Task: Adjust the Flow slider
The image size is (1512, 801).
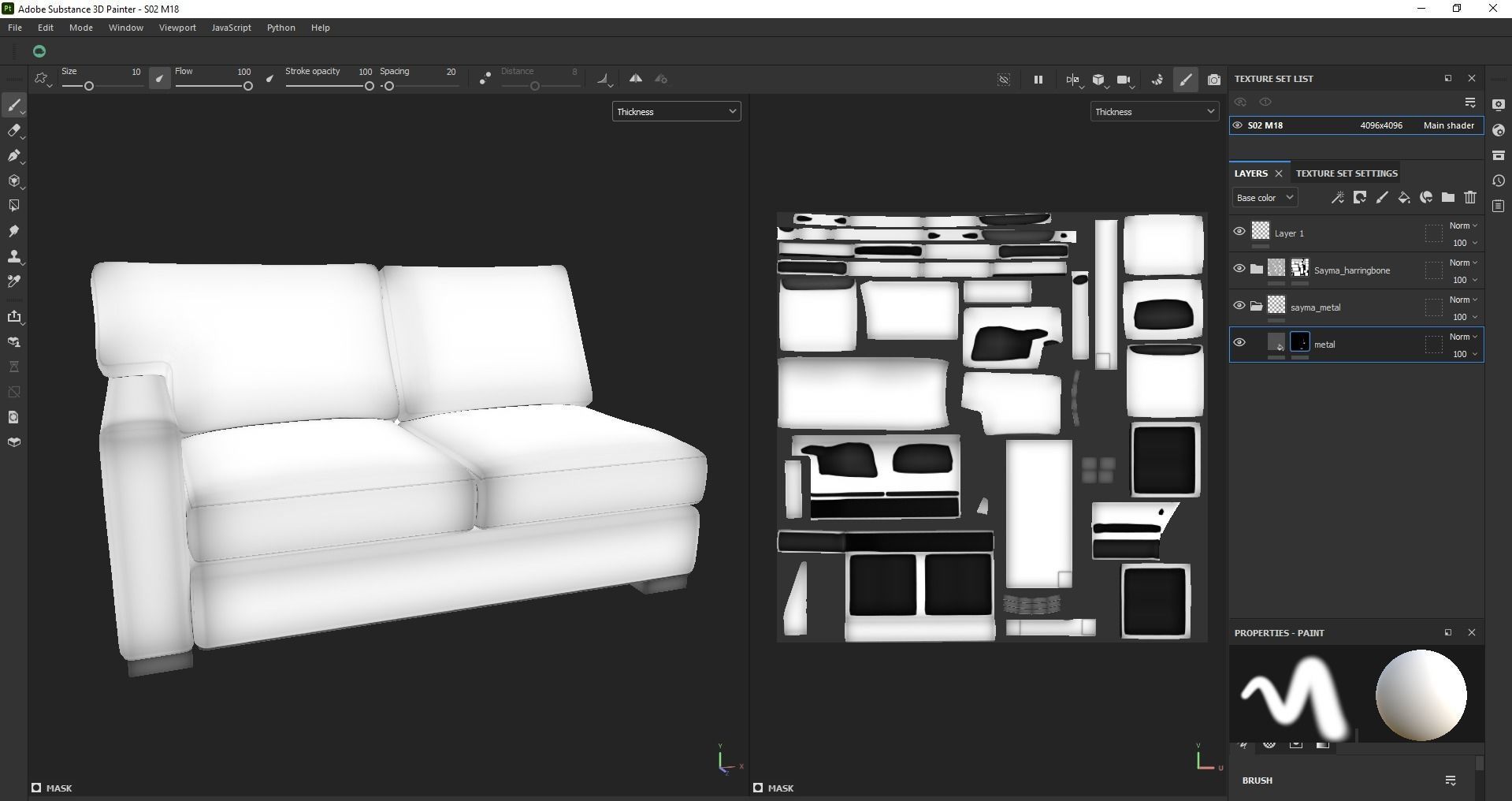Action: (x=214, y=86)
